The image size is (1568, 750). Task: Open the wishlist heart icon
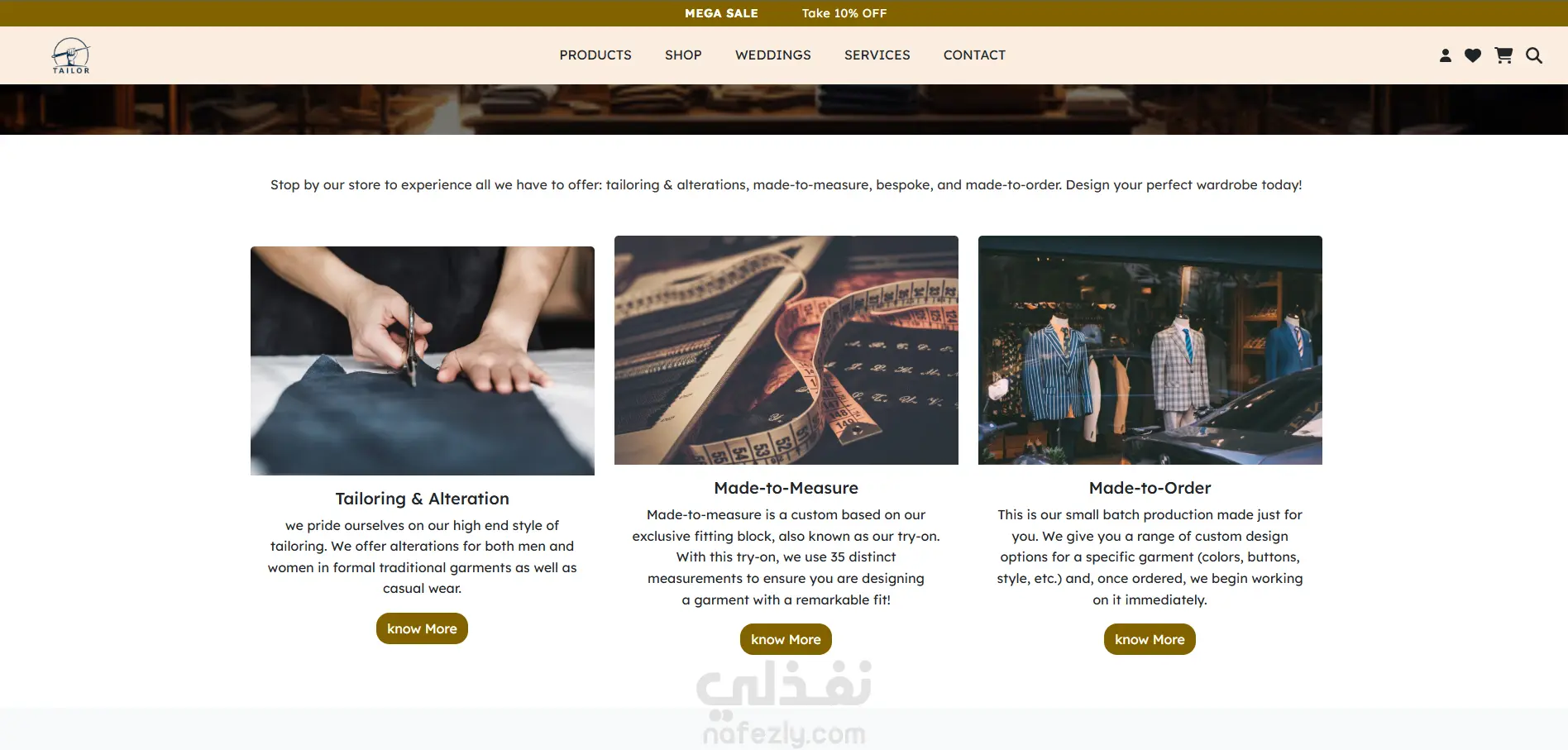tap(1473, 55)
